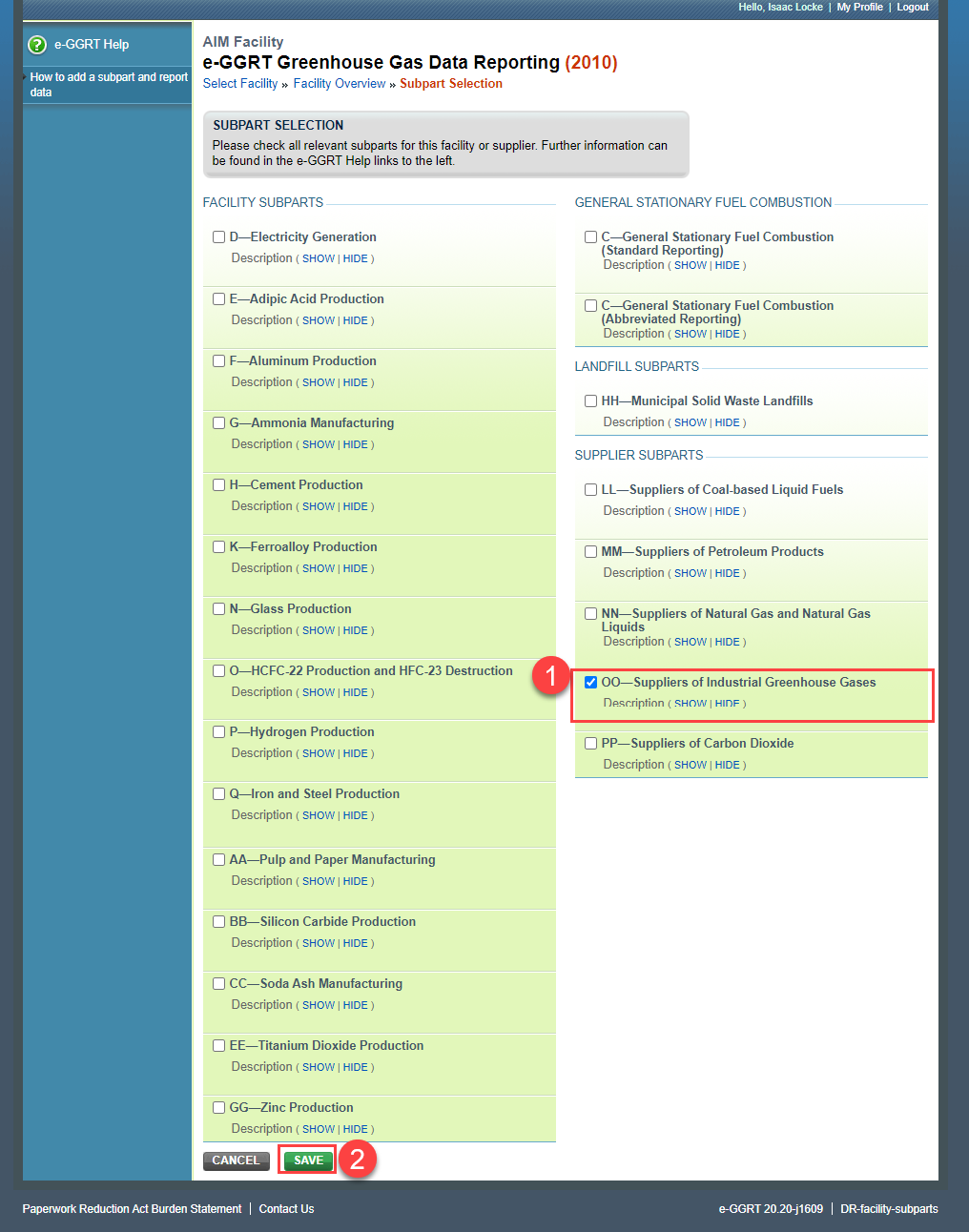Show the description for GG—Zinc Production
This screenshot has height=1232, width=969.
point(318,1128)
